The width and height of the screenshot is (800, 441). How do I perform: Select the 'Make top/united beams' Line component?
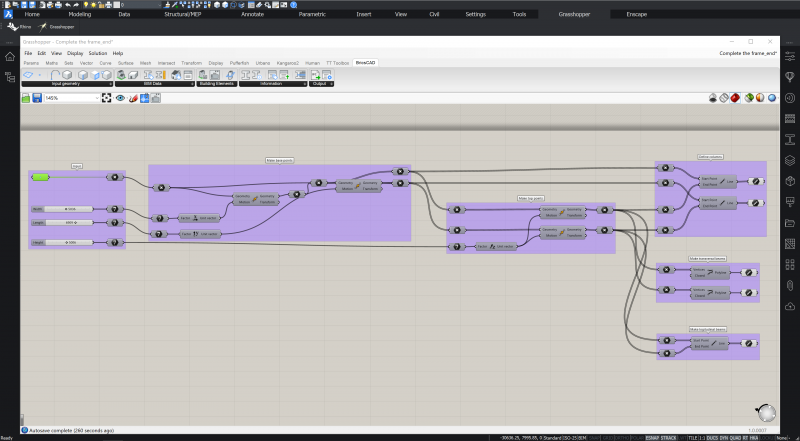[x=709, y=343]
